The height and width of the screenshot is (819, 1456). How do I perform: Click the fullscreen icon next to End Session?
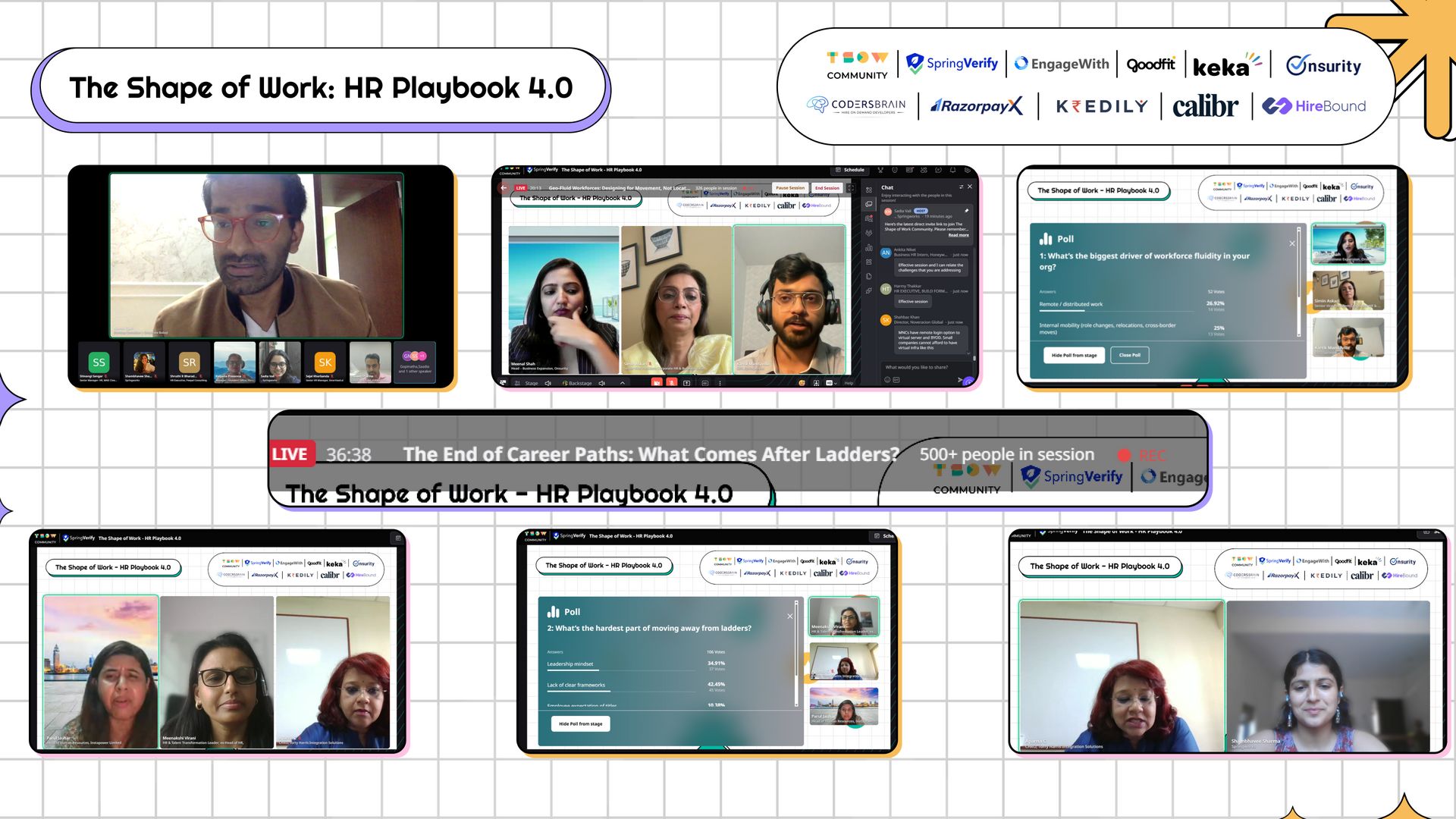click(x=851, y=187)
